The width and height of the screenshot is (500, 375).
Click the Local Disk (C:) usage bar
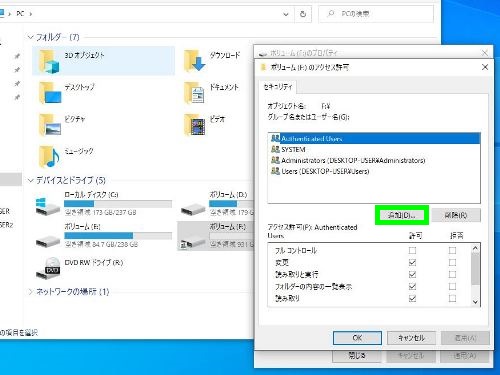(x=118, y=203)
